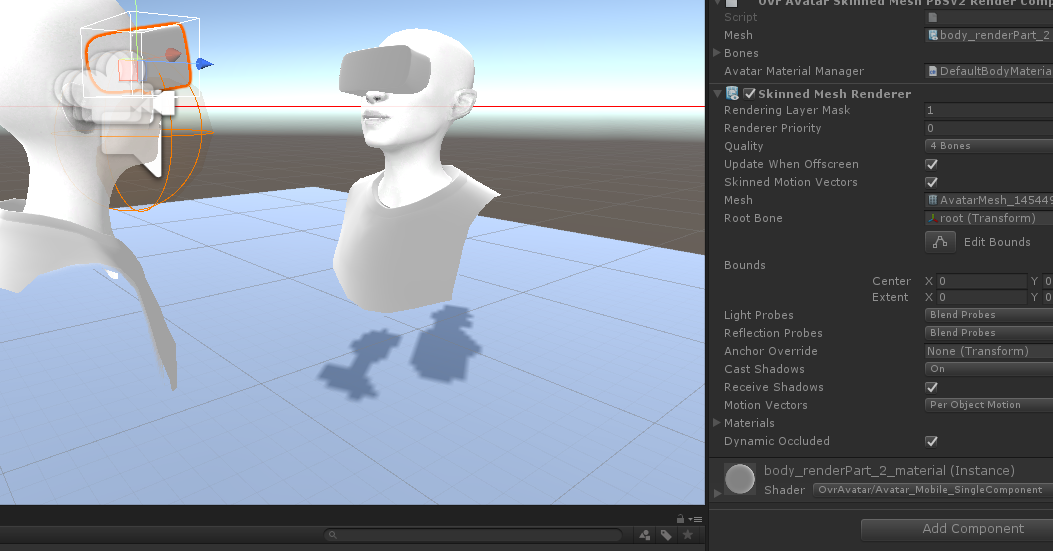Screen dimensions: 1053x551
Task: Toggle the Dynamic Occluded checkbox
Action: tap(931, 441)
